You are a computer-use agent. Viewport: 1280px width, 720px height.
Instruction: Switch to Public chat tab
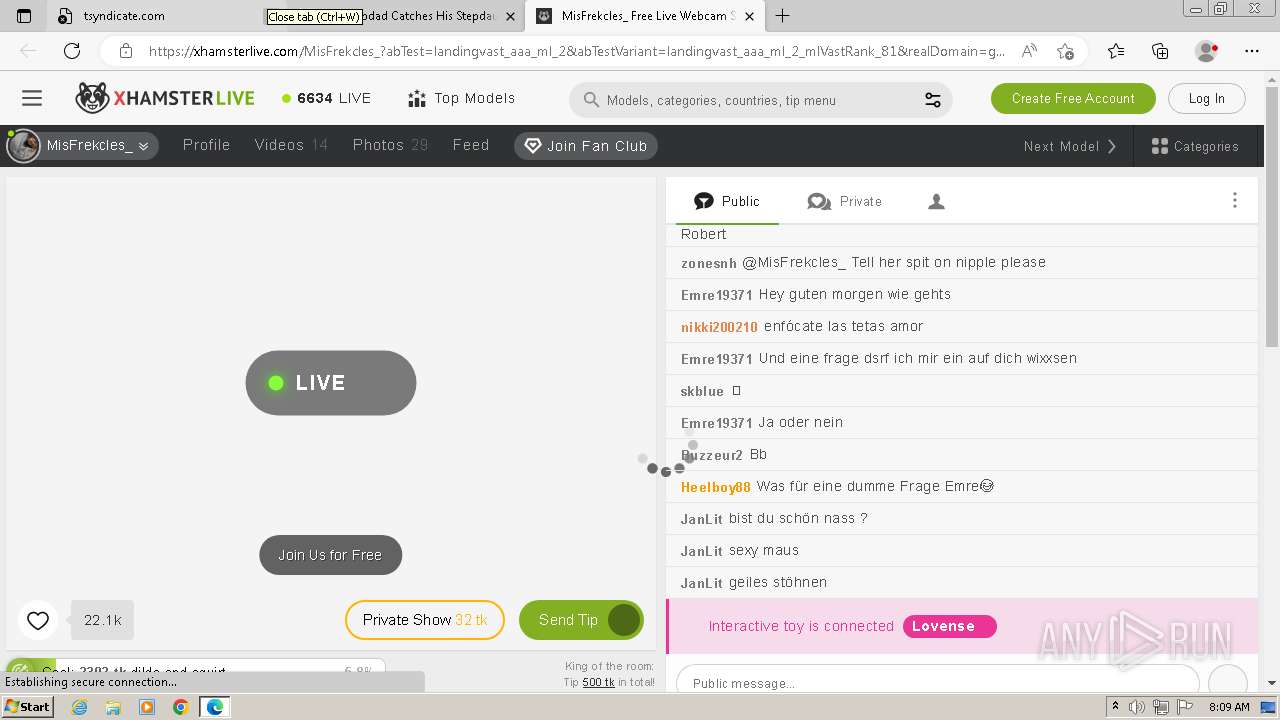[x=727, y=201]
